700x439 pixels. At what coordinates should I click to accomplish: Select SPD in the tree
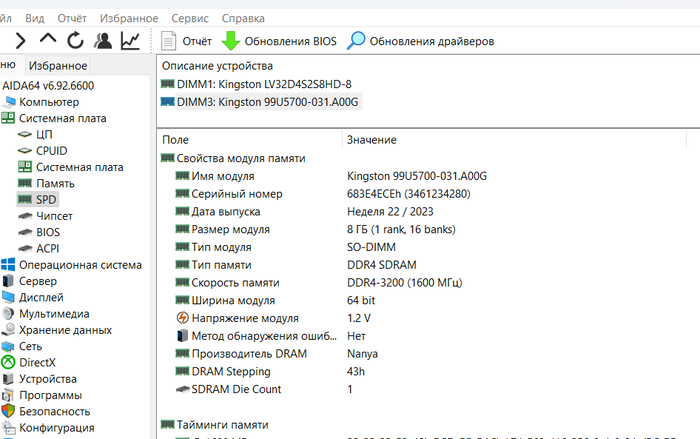(x=46, y=200)
